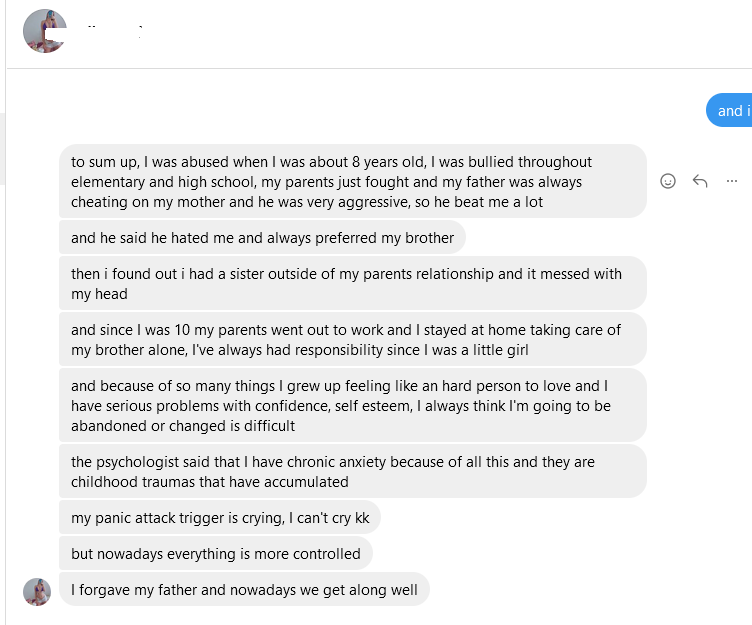The image size is (752, 625).
Task: Click the reply arrow beside the message
Action: (x=700, y=181)
